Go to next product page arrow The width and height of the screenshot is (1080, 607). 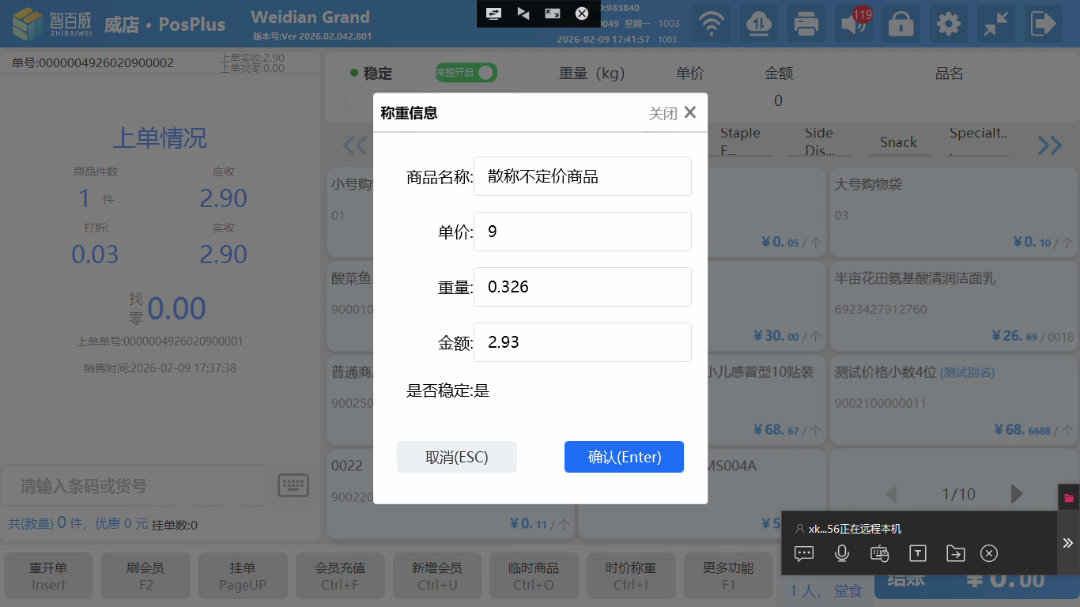[1017, 494]
